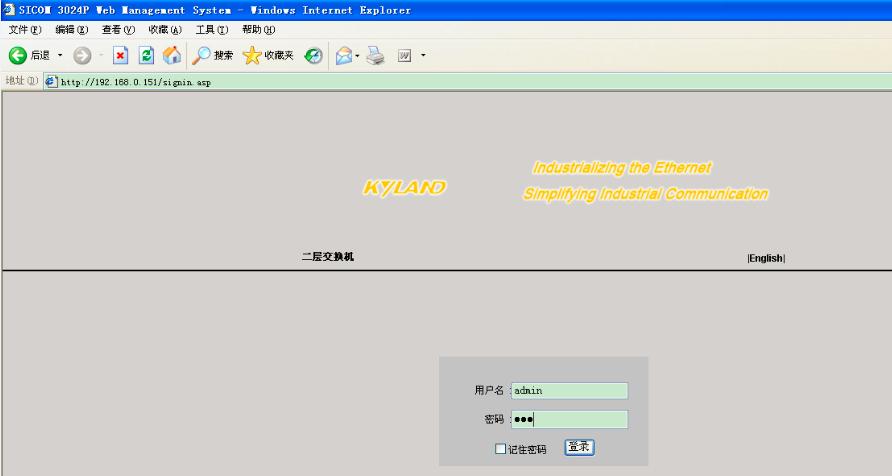Click the Forward arrow button
The image size is (892, 476).
point(82,55)
